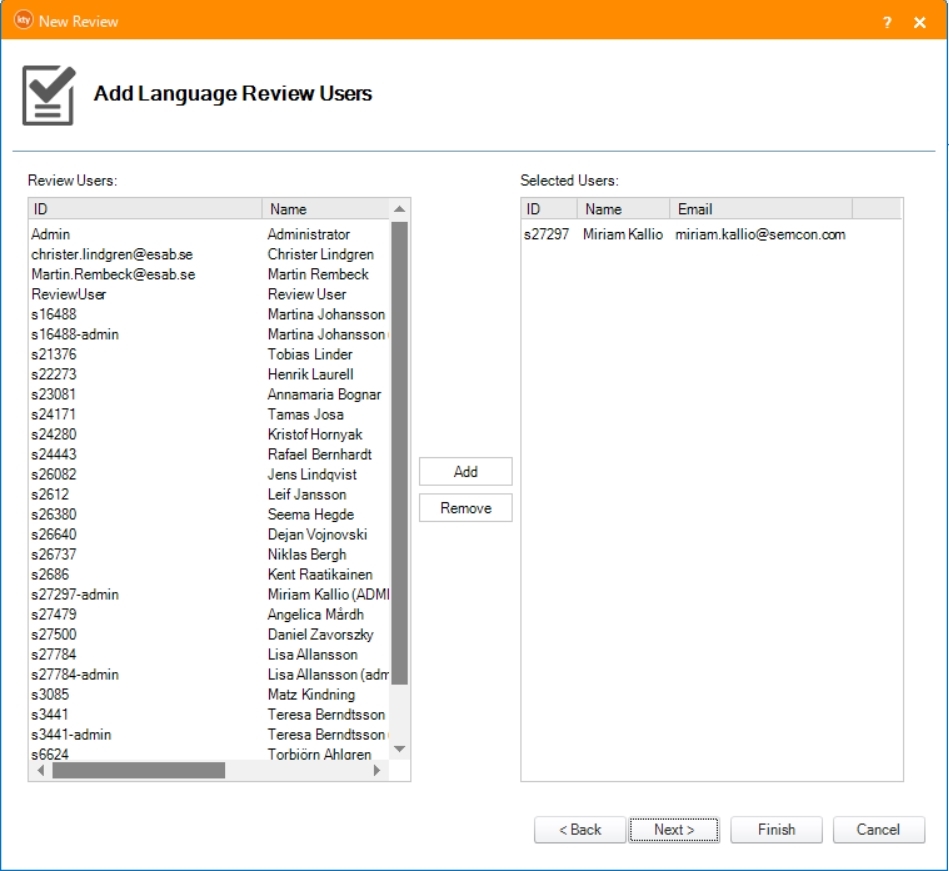Image resolution: width=949 pixels, height=871 pixels.
Task: Click the Remove button
Action: click(465, 508)
